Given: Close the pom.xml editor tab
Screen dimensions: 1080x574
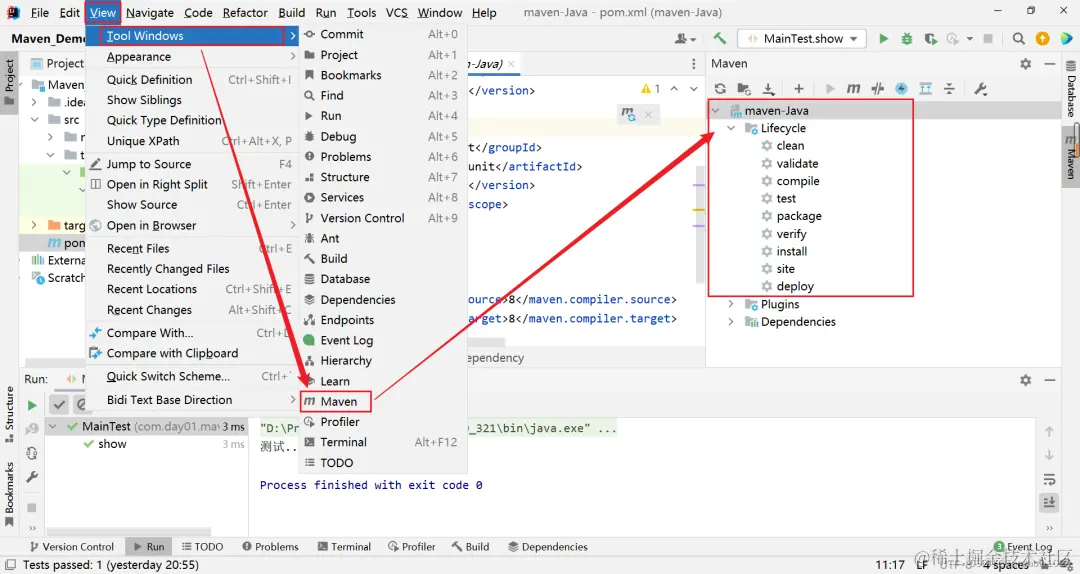Looking at the screenshot, I should tap(510, 63).
